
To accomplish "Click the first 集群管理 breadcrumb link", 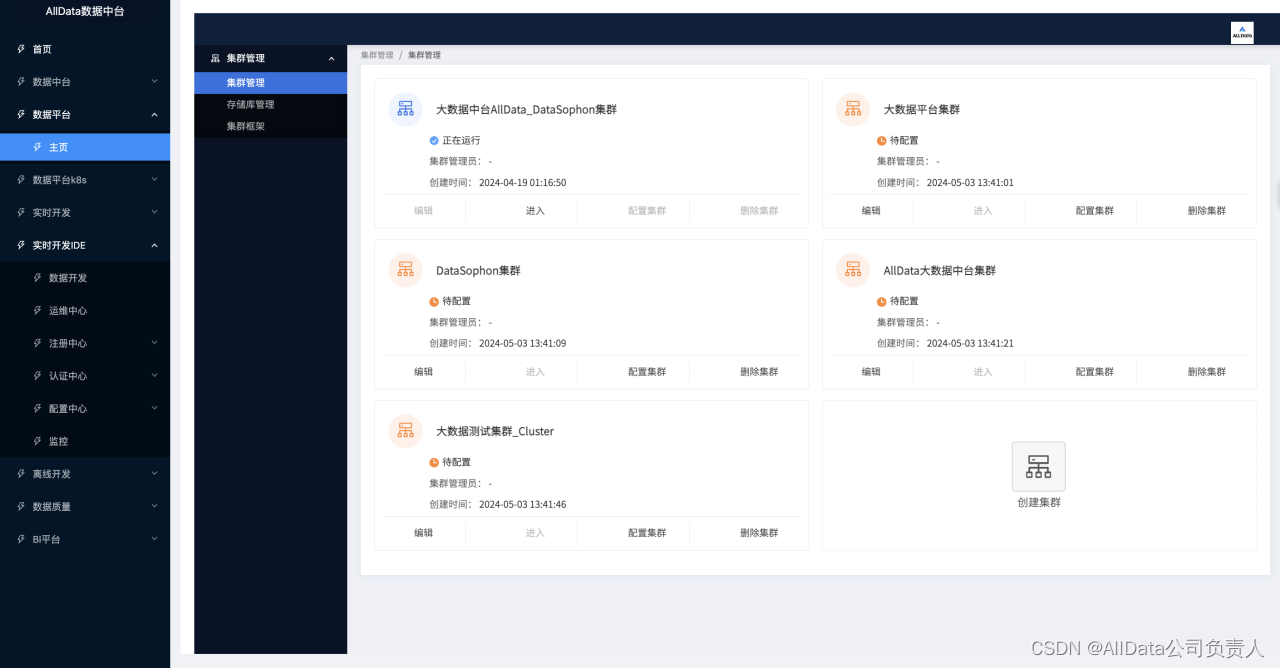I will click(377, 55).
